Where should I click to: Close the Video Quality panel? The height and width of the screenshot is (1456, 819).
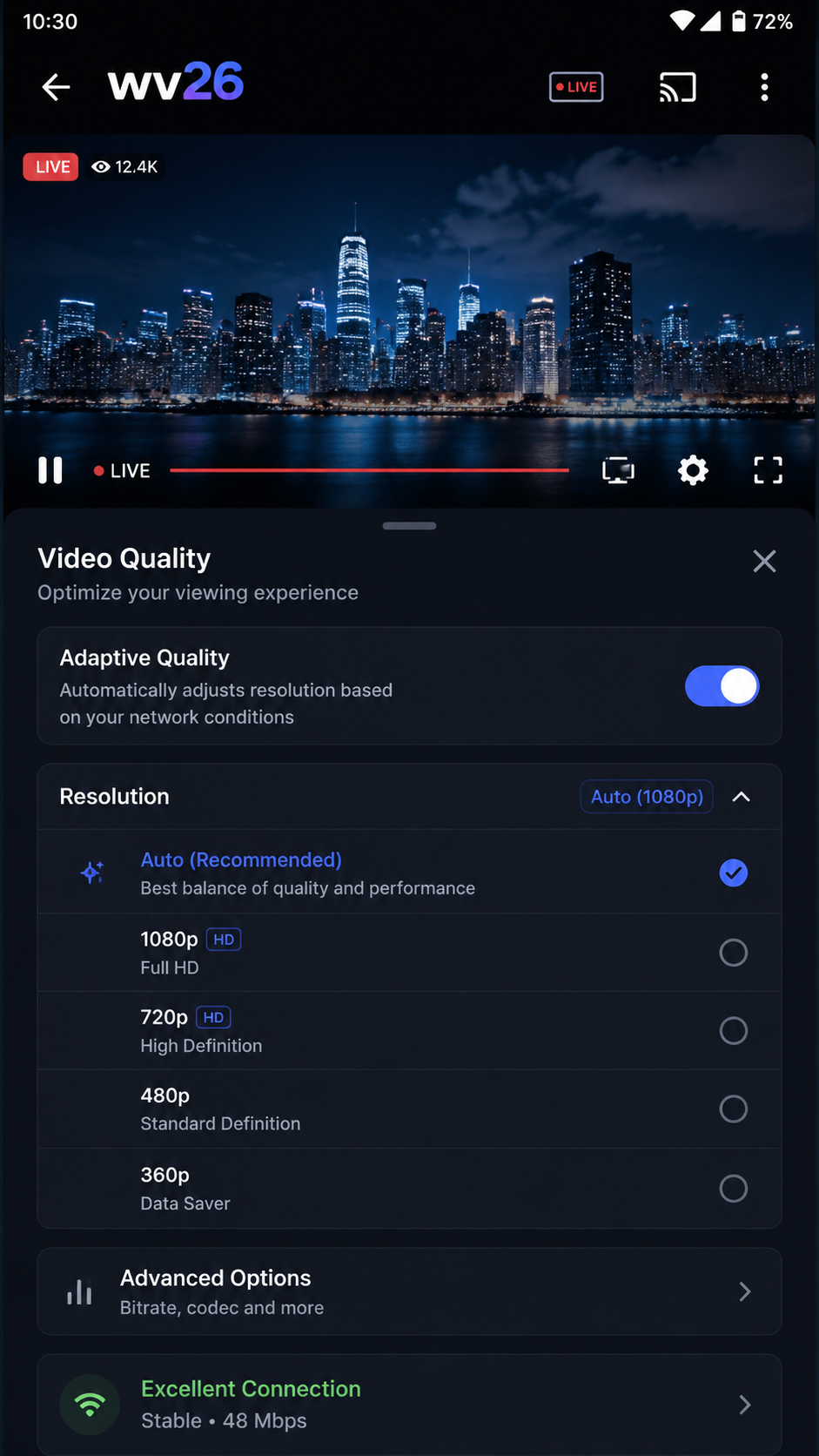[x=764, y=561]
